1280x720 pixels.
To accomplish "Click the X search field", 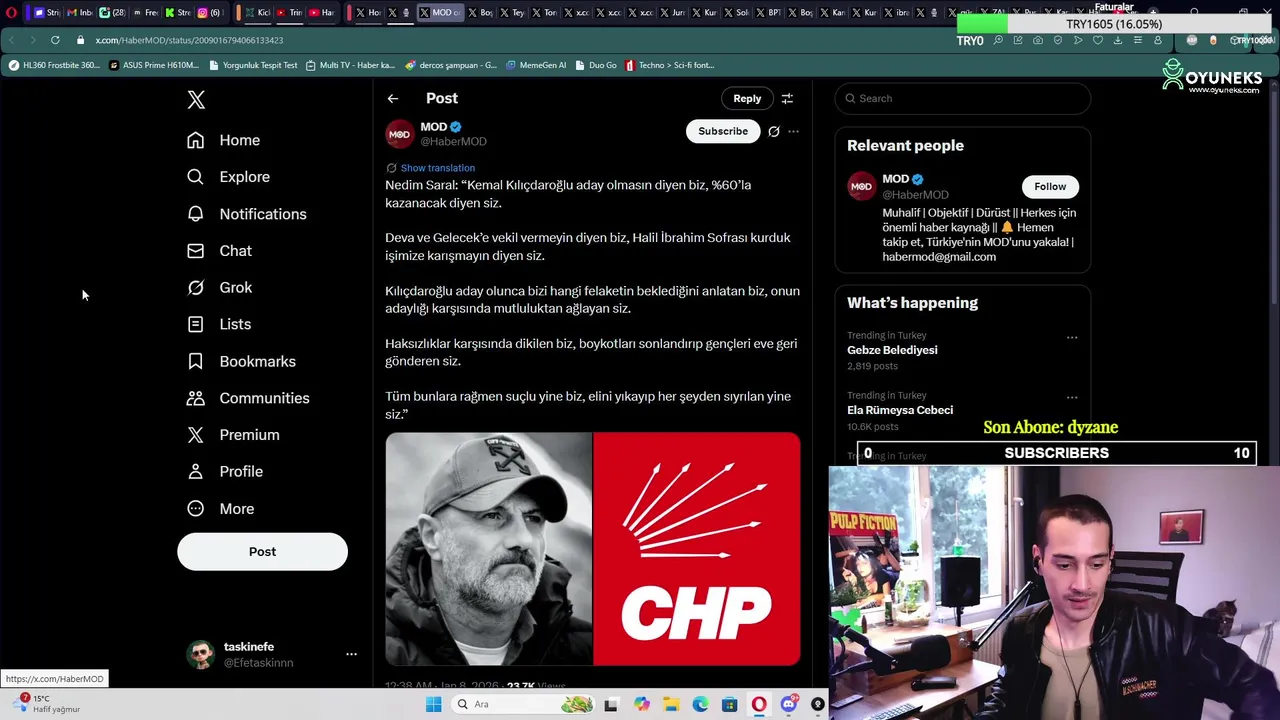I will pyautogui.click(x=962, y=98).
